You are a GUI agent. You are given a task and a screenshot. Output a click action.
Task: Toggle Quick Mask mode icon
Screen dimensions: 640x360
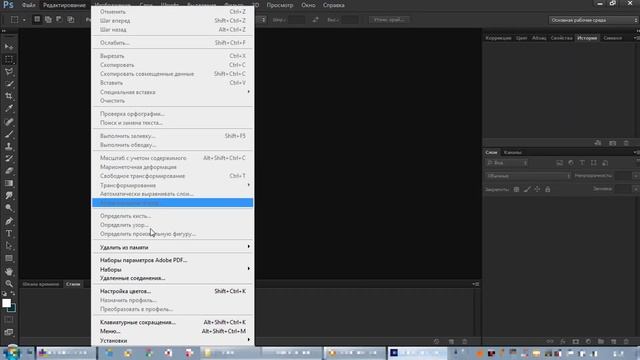click(x=9, y=320)
